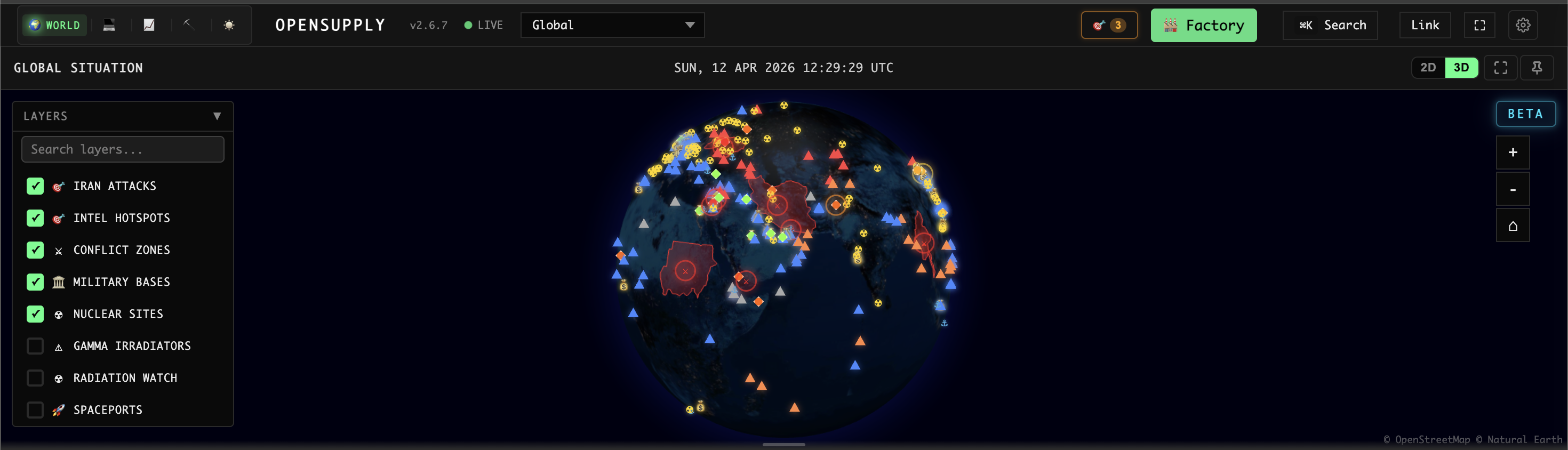Click the BETA badge
Image resolution: width=1568 pixels, height=450 pixels.
tap(1525, 114)
